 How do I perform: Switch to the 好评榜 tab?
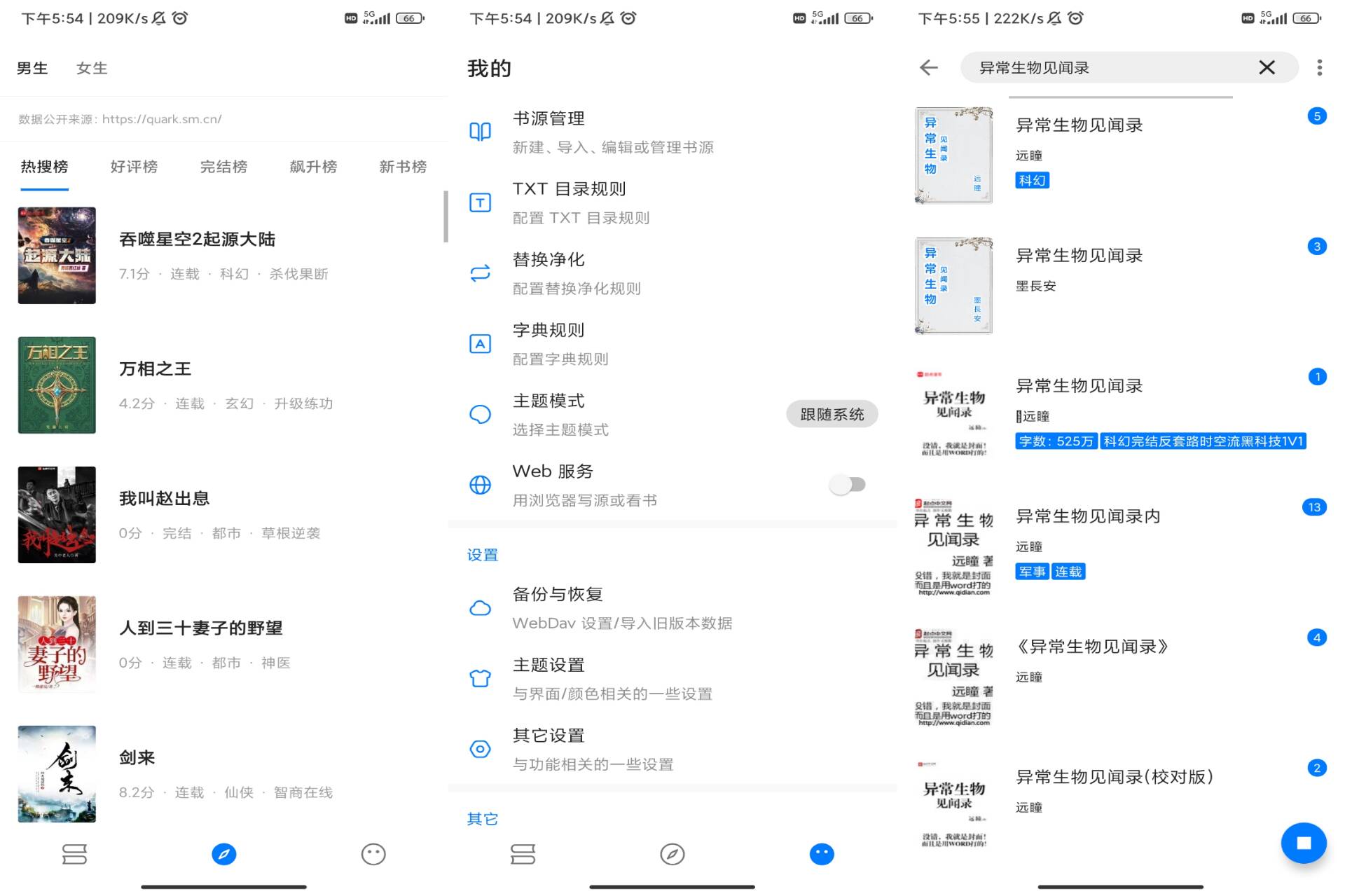coord(134,167)
